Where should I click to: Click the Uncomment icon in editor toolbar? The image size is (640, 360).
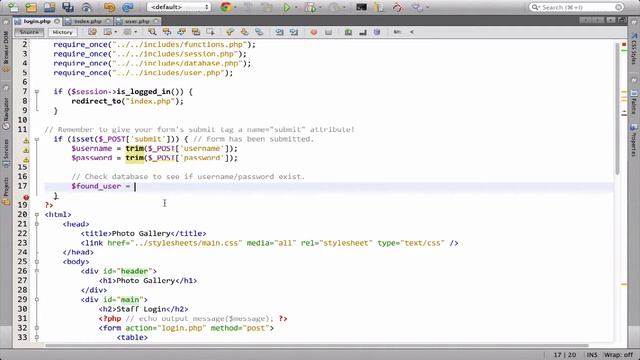[362, 32]
